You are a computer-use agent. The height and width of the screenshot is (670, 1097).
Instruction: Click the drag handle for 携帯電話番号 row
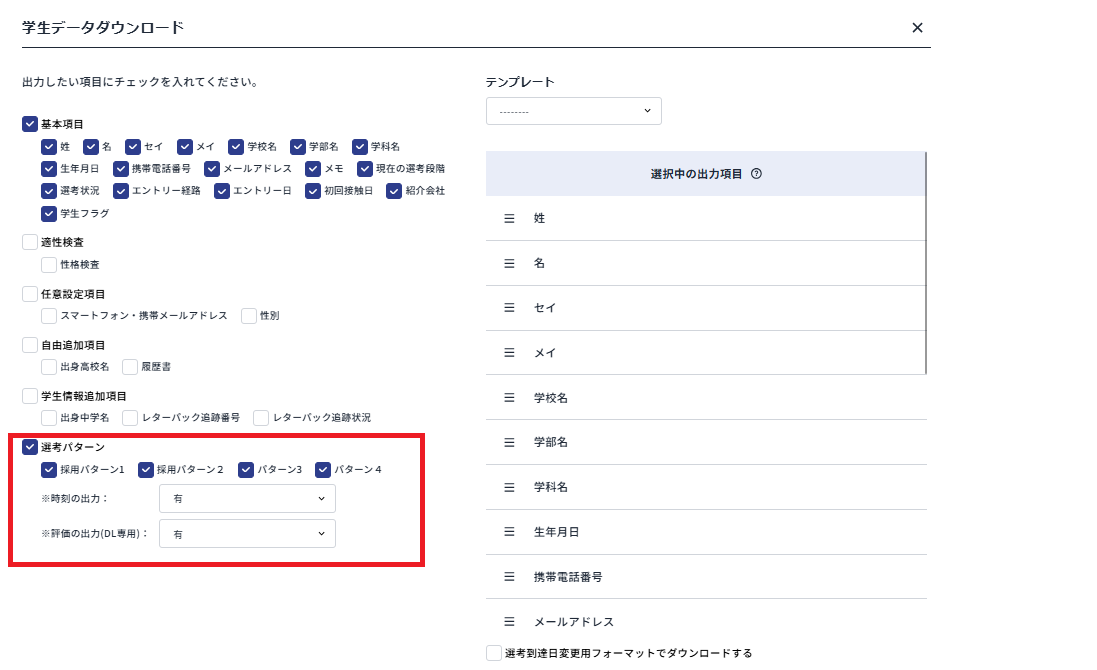click(509, 577)
